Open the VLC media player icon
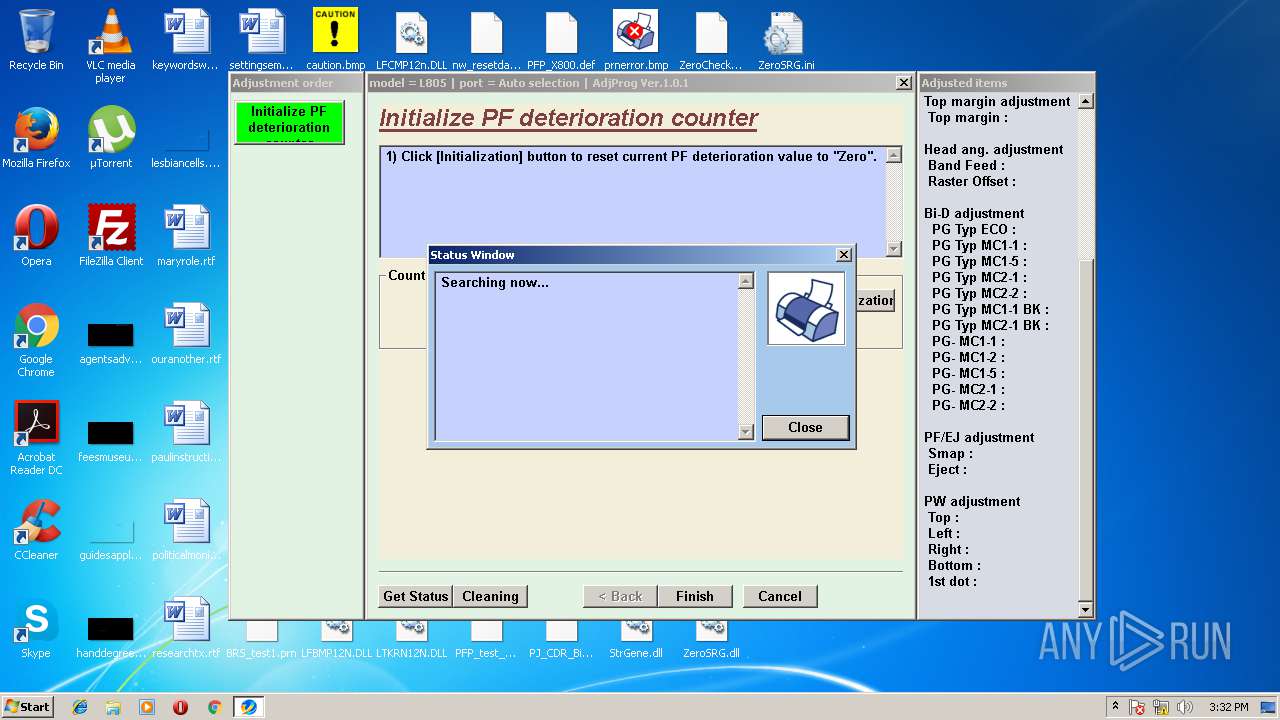Viewport: 1280px width, 720px height. point(110,45)
